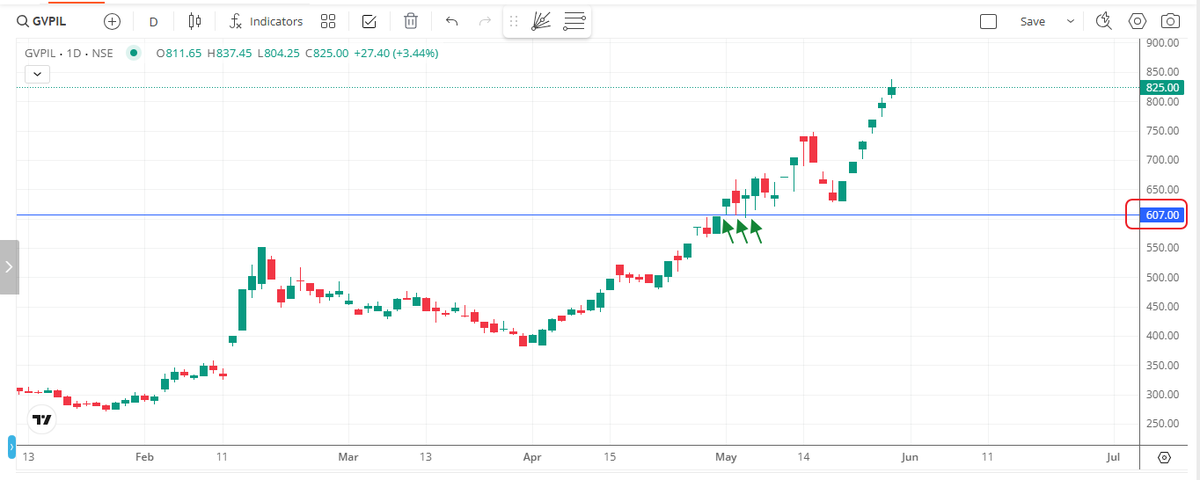Open price scale settings gear at bottom right
Screen dimensions: 1200x480
pos(1164,457)
